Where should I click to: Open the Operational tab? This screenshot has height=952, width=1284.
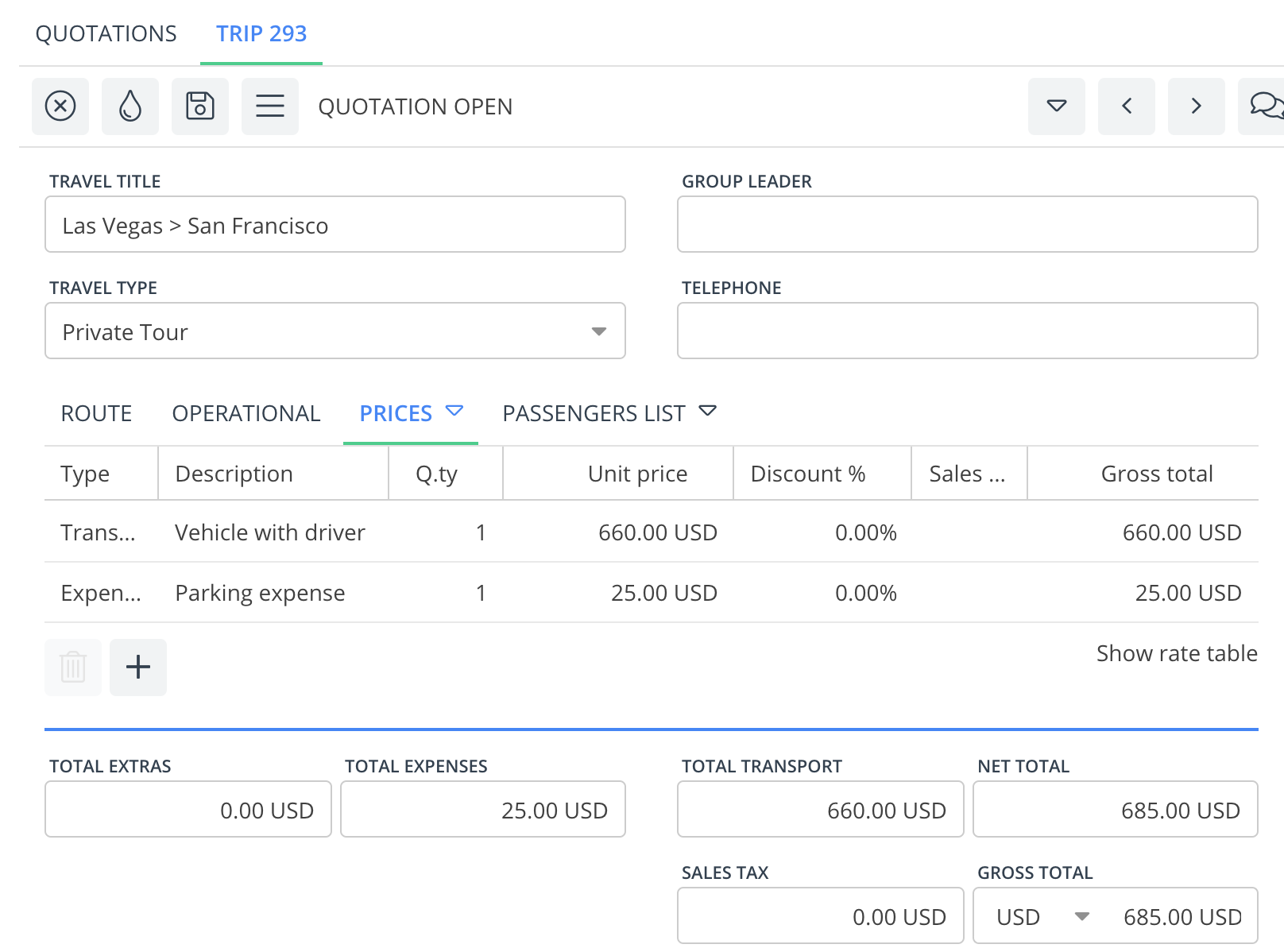(x=246, y=413)
